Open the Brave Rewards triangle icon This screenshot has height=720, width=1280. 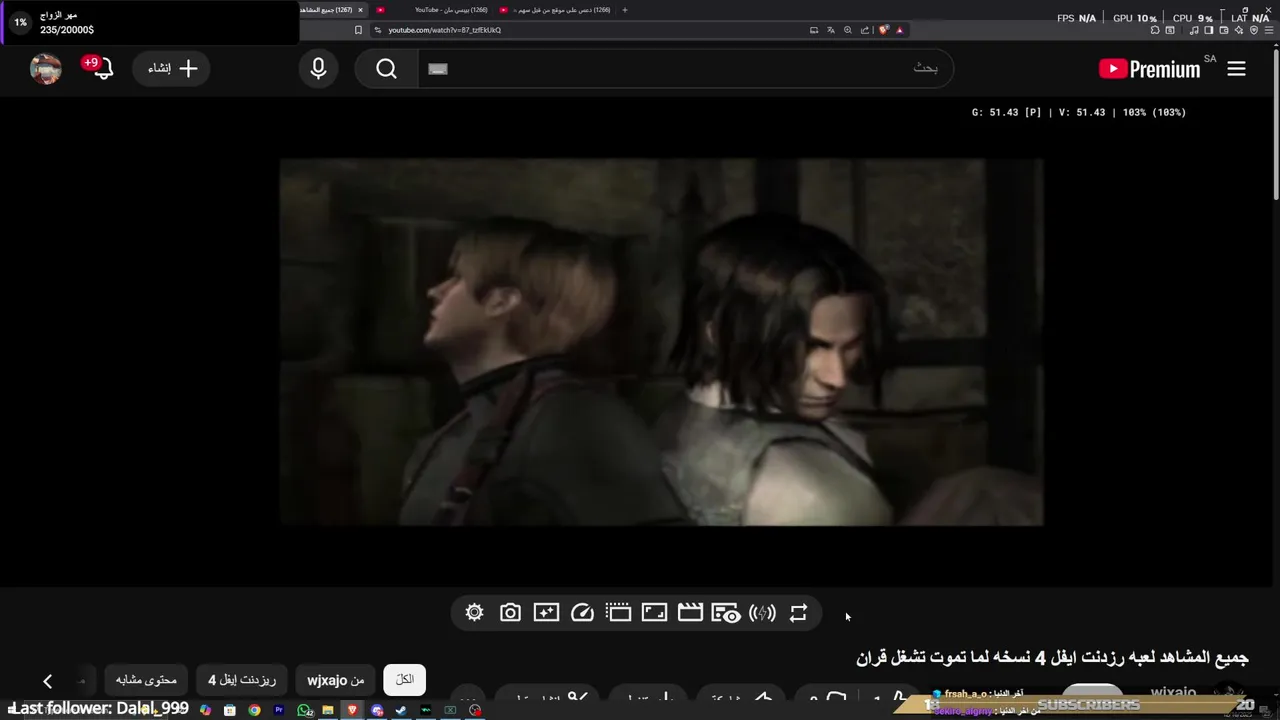[x=900, y=30]
